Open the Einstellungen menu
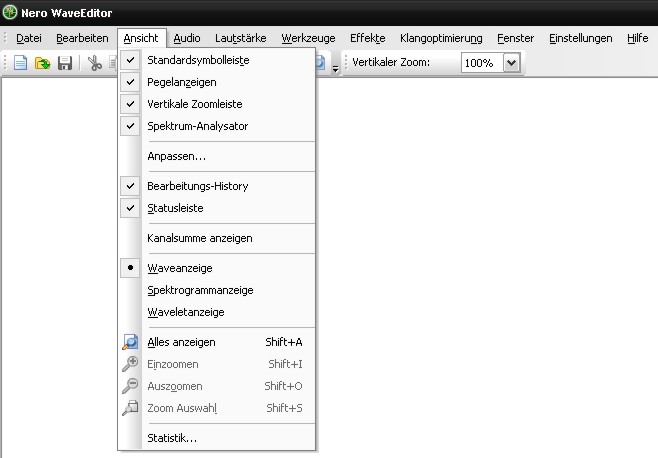Screen dimensions: 658x458 580,38
